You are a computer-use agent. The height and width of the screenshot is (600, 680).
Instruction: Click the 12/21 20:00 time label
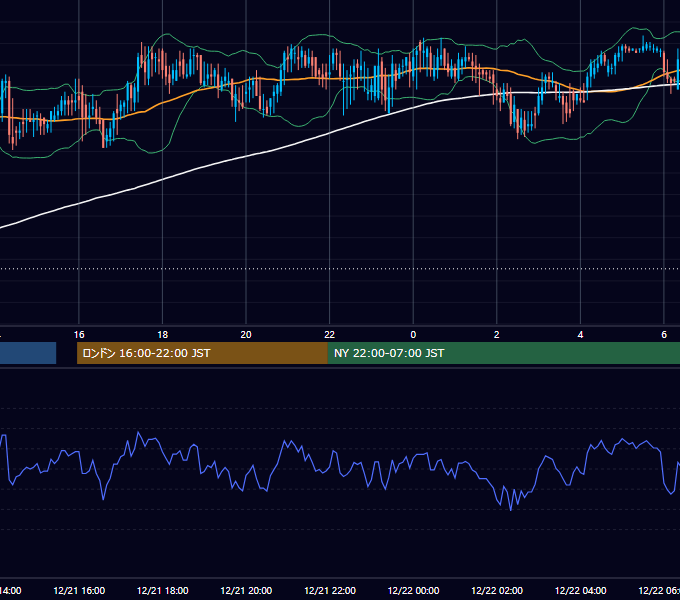(x=246, y=590)
